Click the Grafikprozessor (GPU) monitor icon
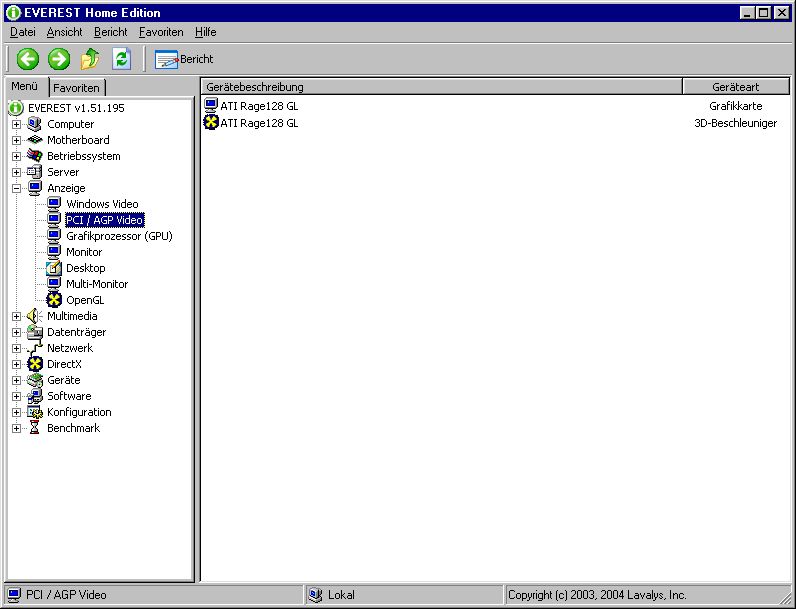 (x=54, y=235)
